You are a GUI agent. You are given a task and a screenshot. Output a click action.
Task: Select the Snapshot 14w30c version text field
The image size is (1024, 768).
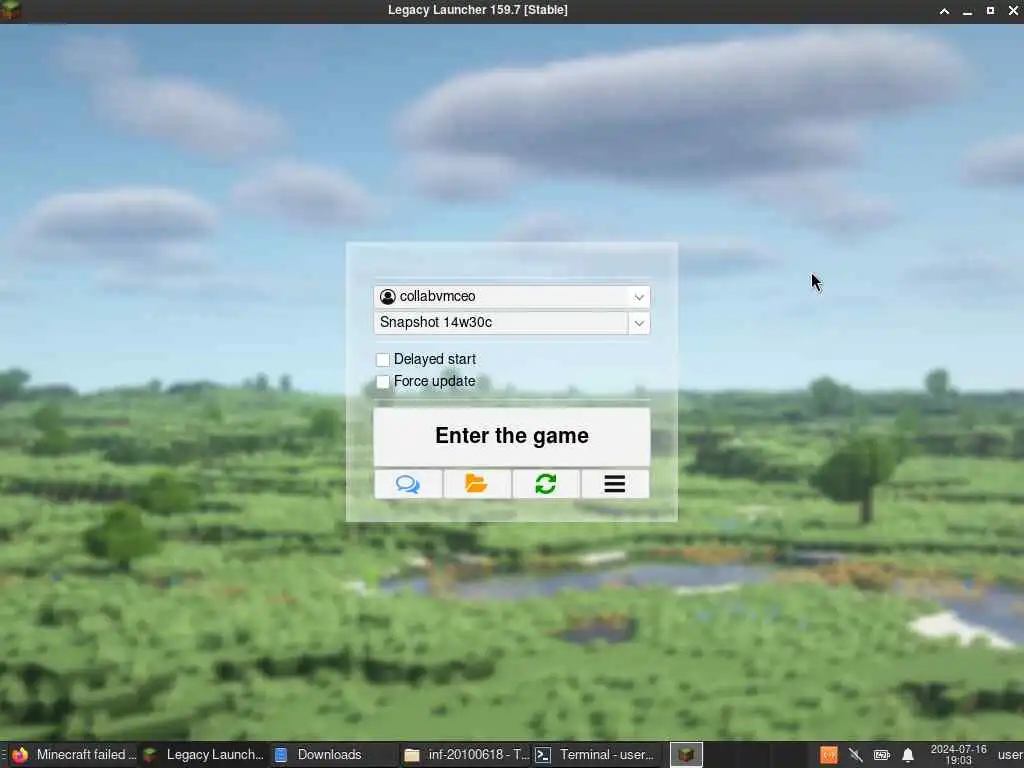pyautogui.click(x=500, y=323)
